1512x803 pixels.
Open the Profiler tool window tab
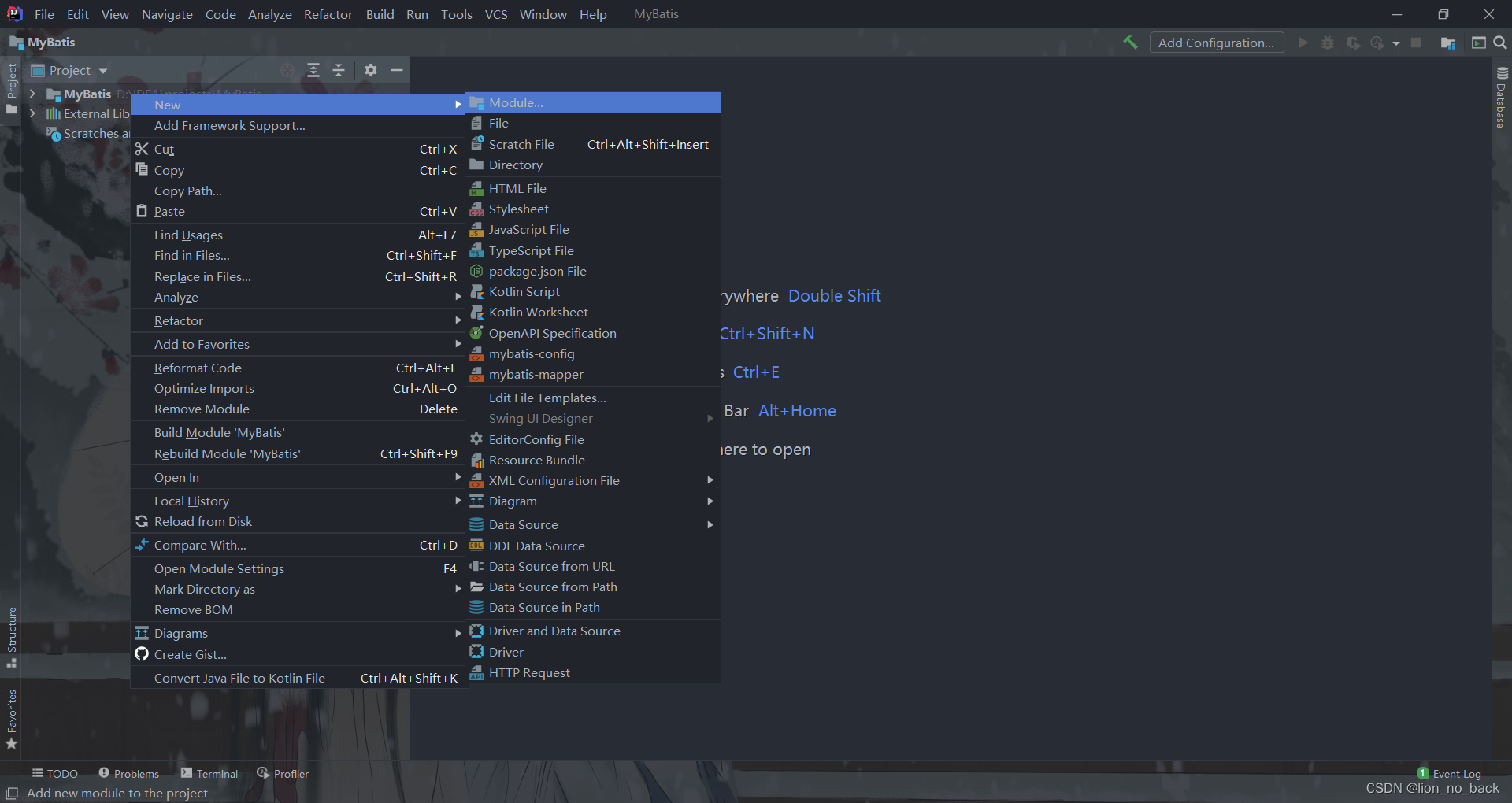[x=283, y=774]
